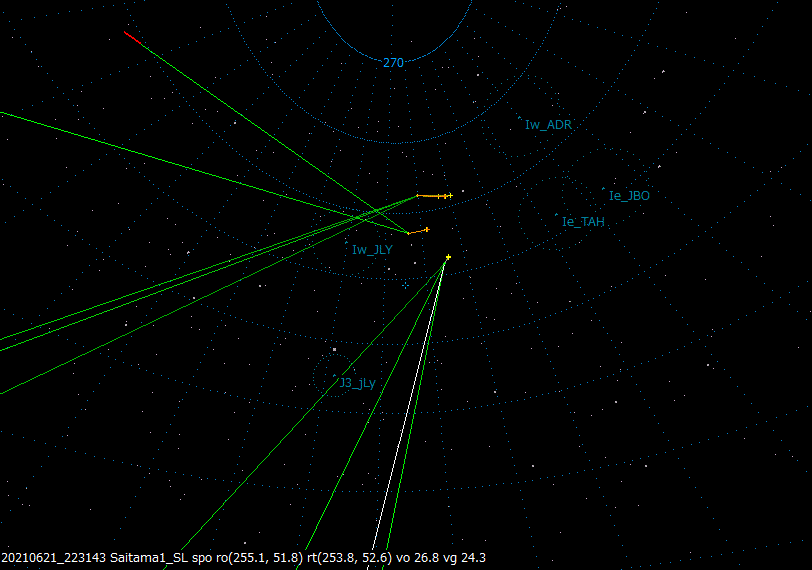Click the dotted circle around J3_jLy
This screenshot has height=570, width=812.
pyautogui.click(x=335, y=376)
